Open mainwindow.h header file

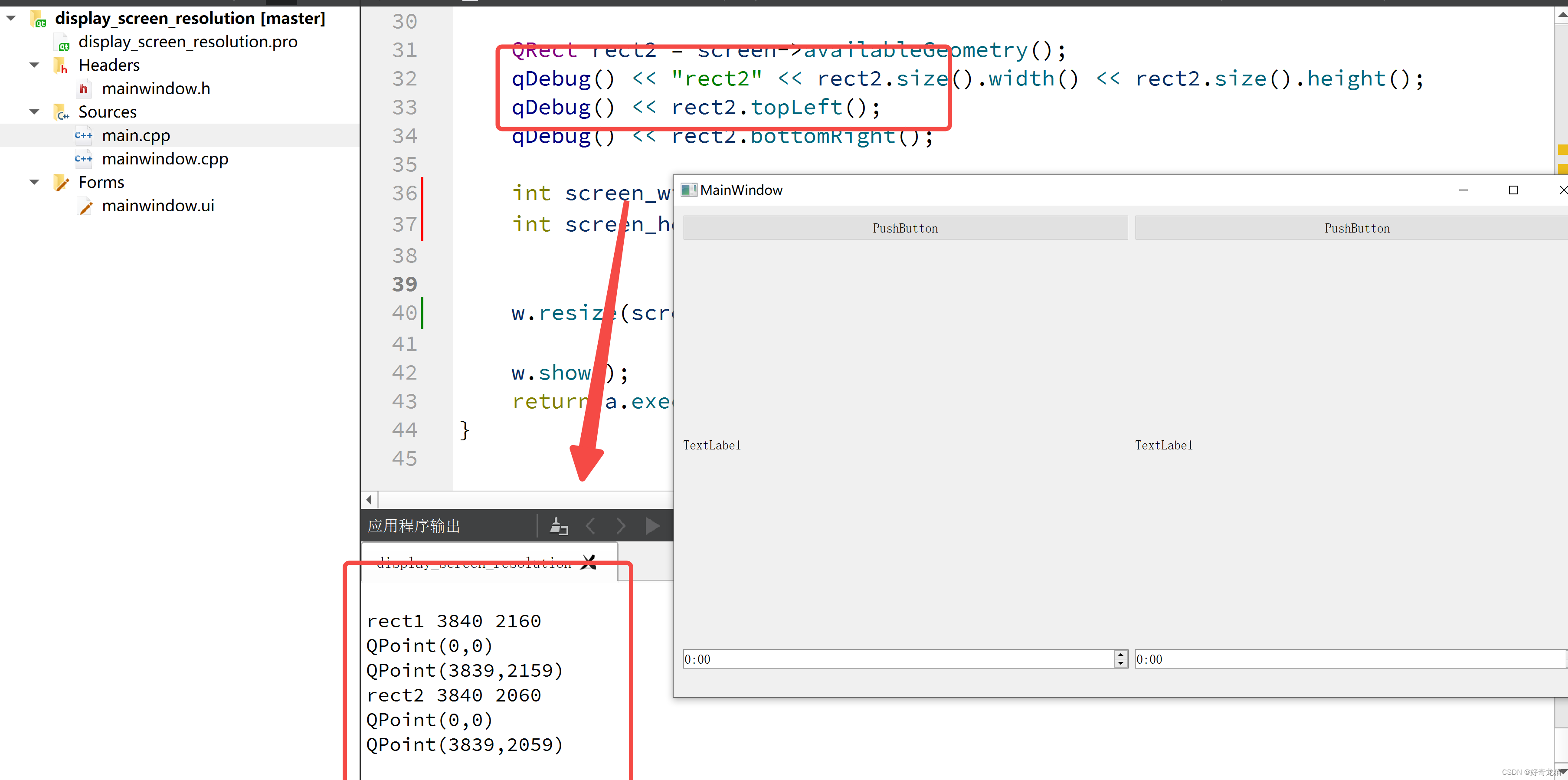coord(156,89)
